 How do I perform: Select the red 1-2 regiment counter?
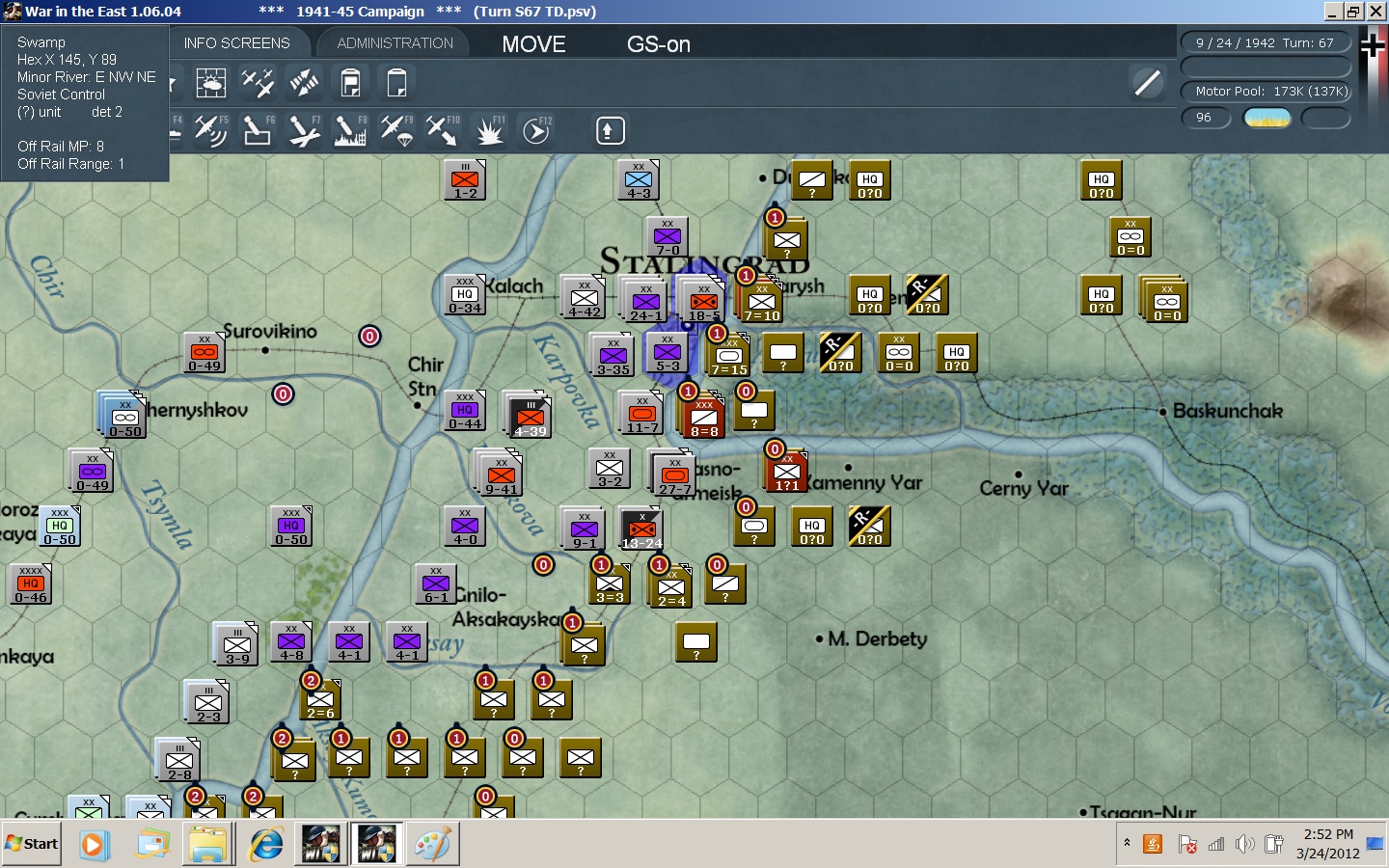[x=465, y=180]
